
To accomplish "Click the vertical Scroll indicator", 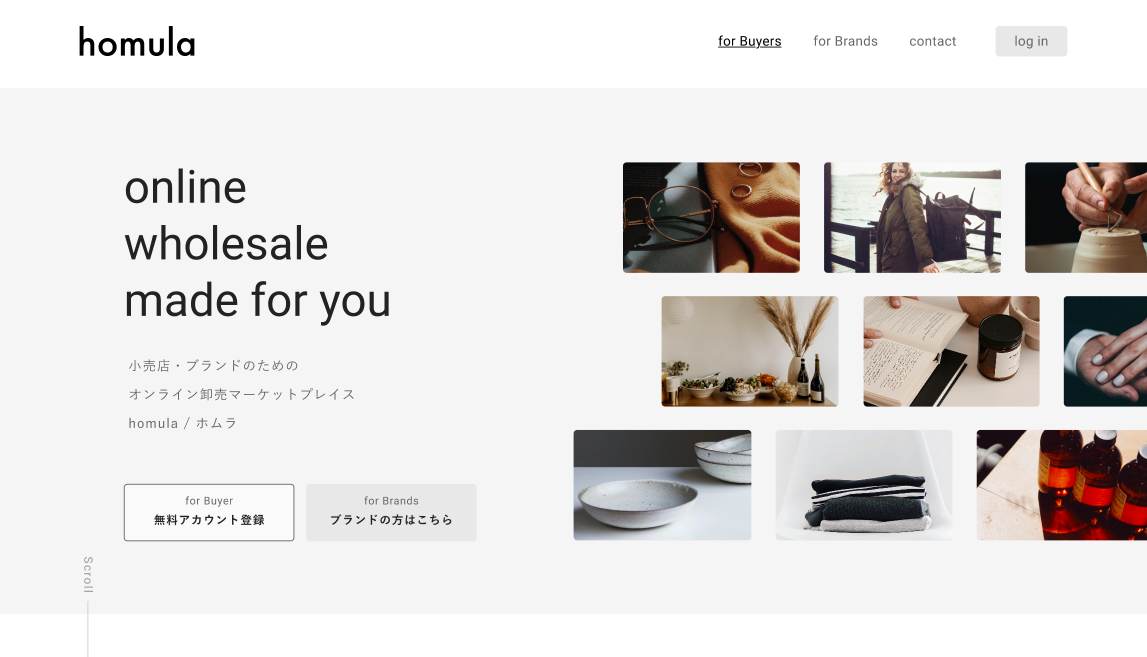I will point(88,574).
